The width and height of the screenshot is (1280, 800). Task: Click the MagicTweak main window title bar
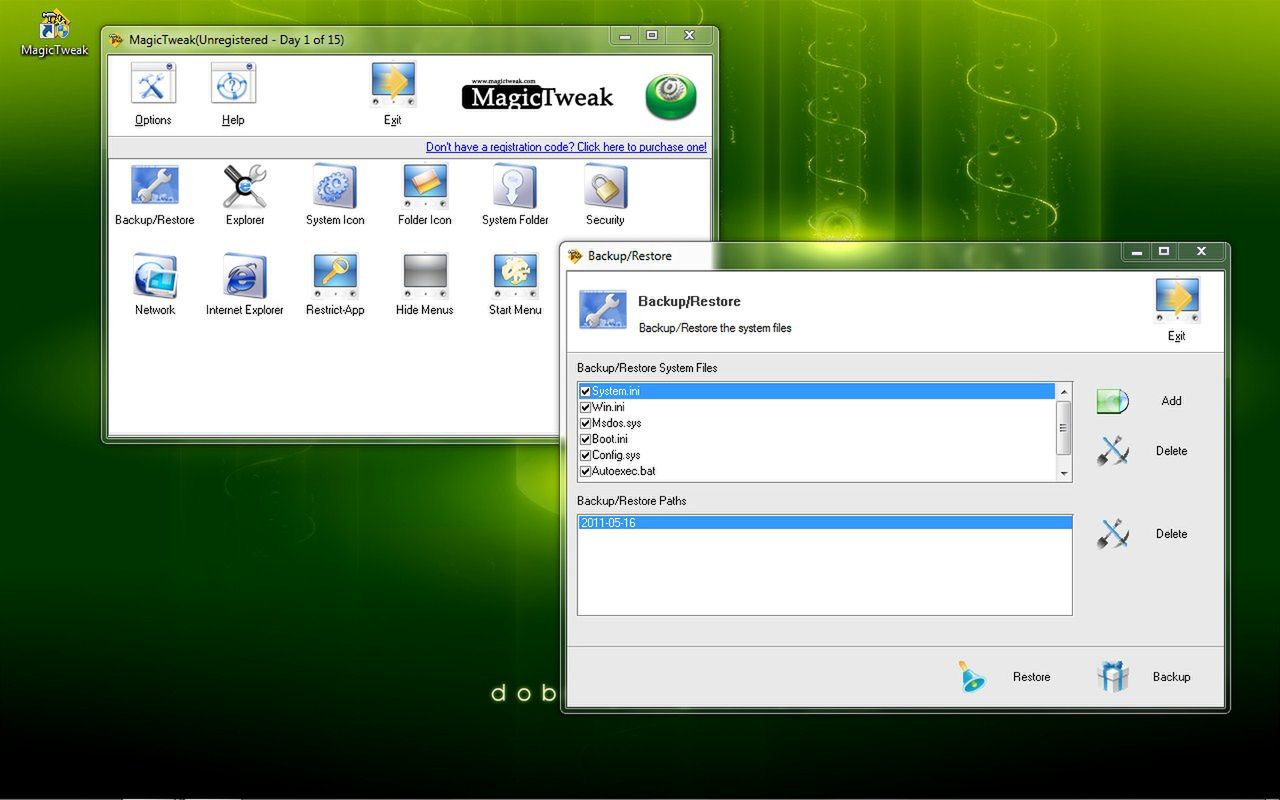(x=360, y=40)
